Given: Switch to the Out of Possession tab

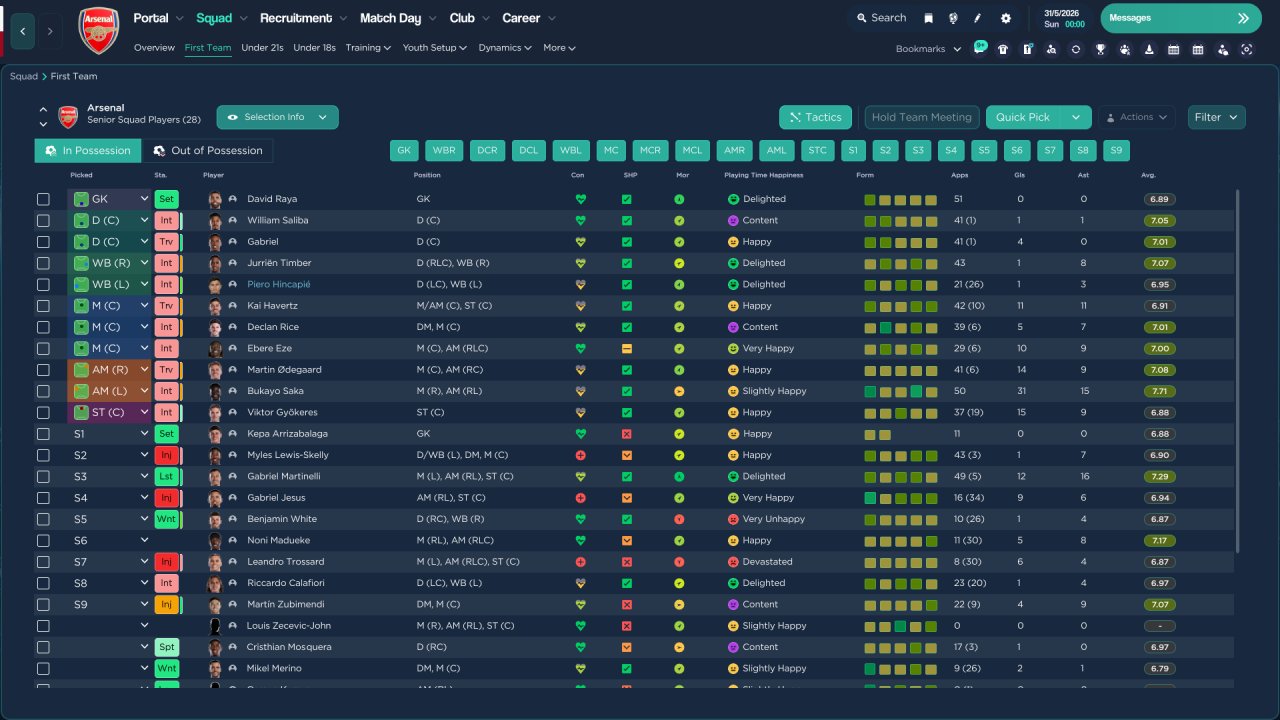Looking at the screenshot, I should [x=207, y=151].
